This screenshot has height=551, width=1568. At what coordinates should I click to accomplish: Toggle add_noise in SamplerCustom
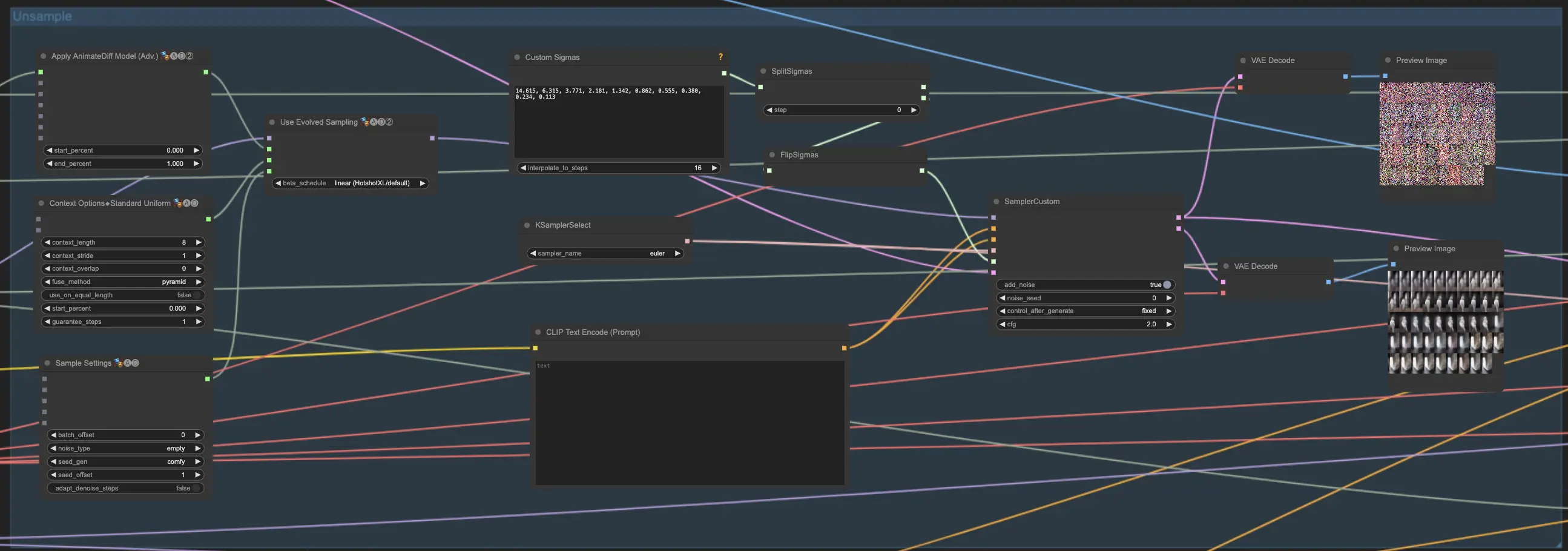point(1085,285)
